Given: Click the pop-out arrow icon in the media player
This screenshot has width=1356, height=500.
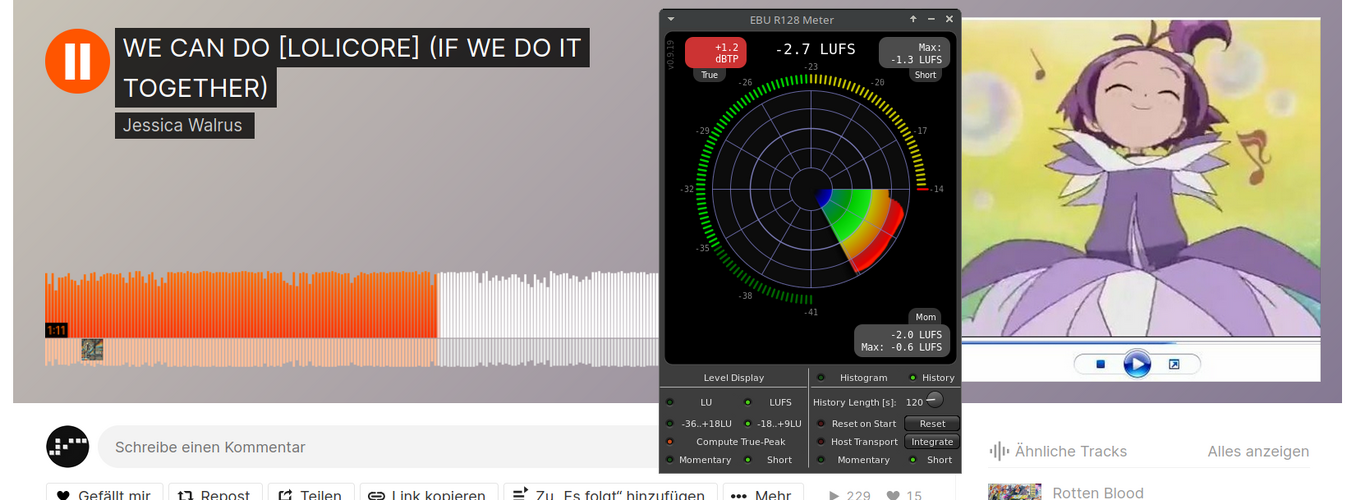Looking at the screenshot, I should pyautogui.click(x=1174, y=364).
